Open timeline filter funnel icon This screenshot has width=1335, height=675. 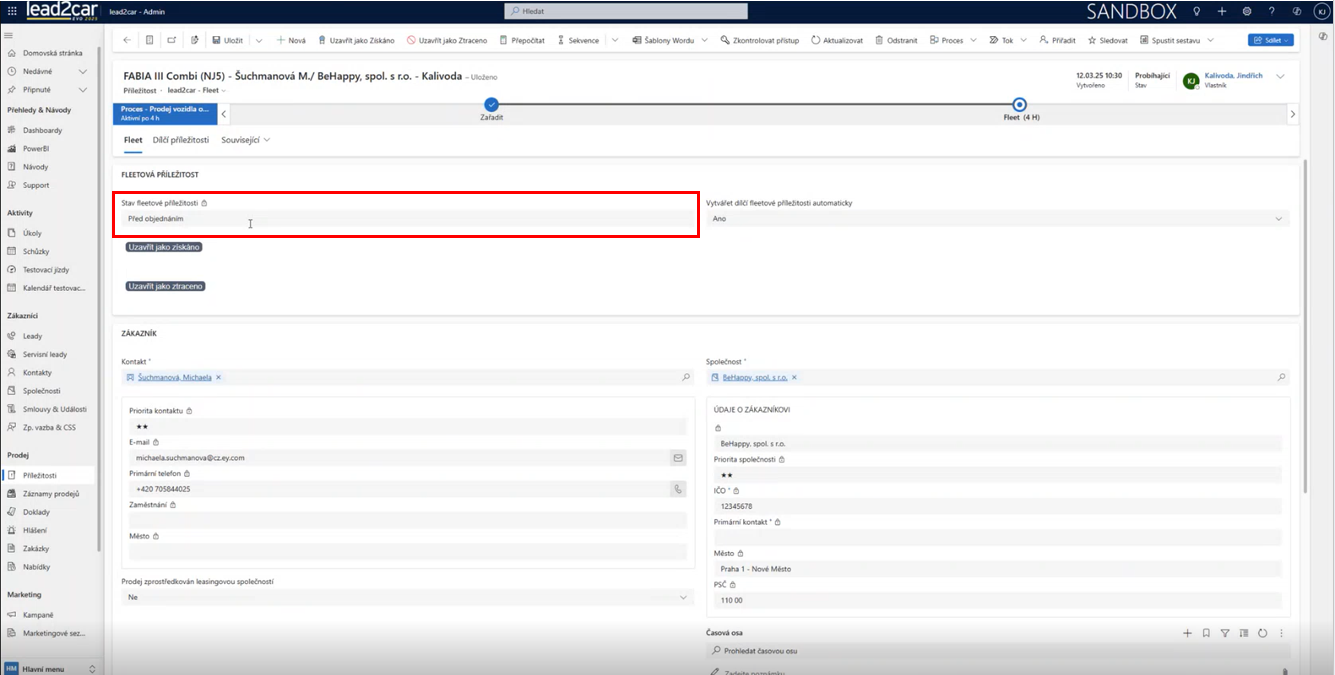click(x=1225, y=633)
